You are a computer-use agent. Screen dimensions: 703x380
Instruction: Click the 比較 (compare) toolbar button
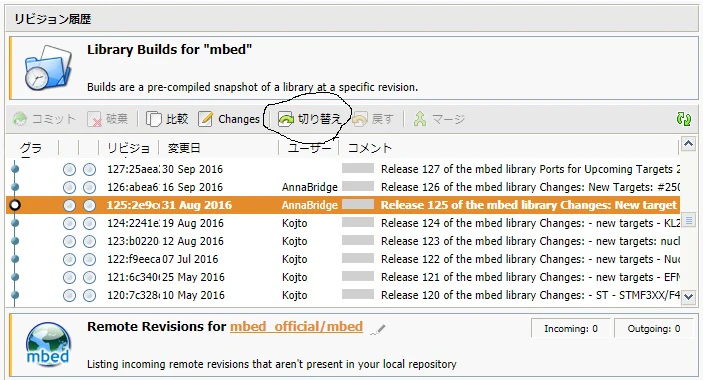167,119
